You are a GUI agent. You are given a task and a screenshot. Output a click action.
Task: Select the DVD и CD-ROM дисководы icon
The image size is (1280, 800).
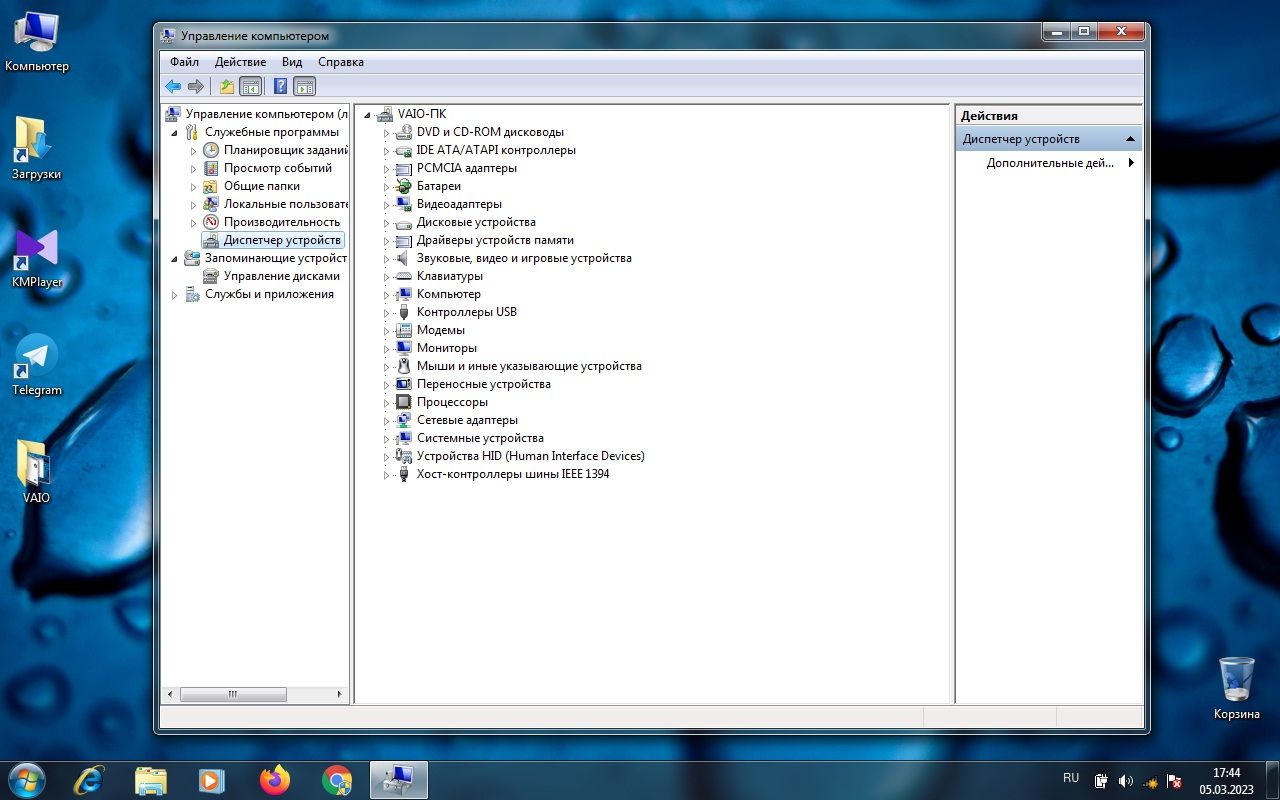pyautogui.click(x=404, y=132)
